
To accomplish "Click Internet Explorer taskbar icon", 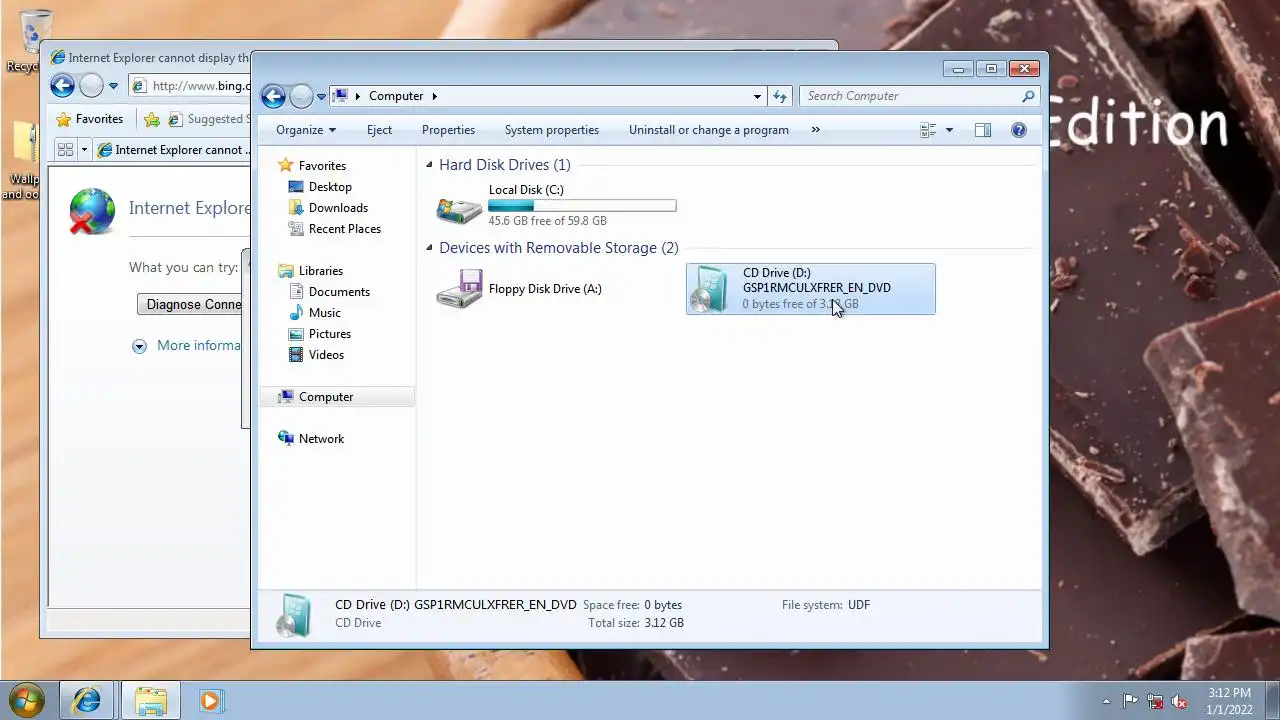I will 87,701.
